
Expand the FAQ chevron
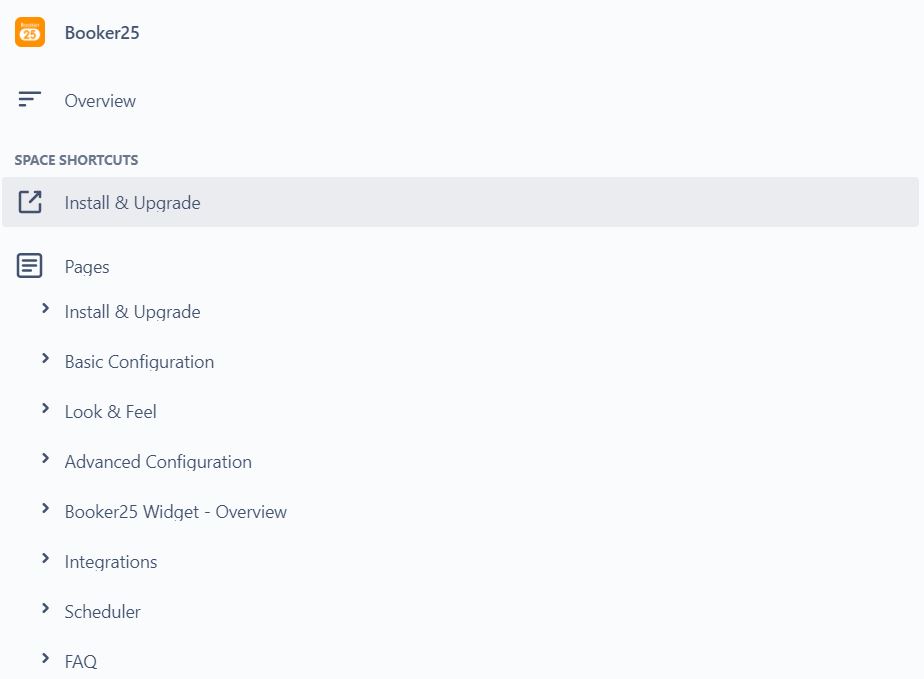tap(45, 659)
